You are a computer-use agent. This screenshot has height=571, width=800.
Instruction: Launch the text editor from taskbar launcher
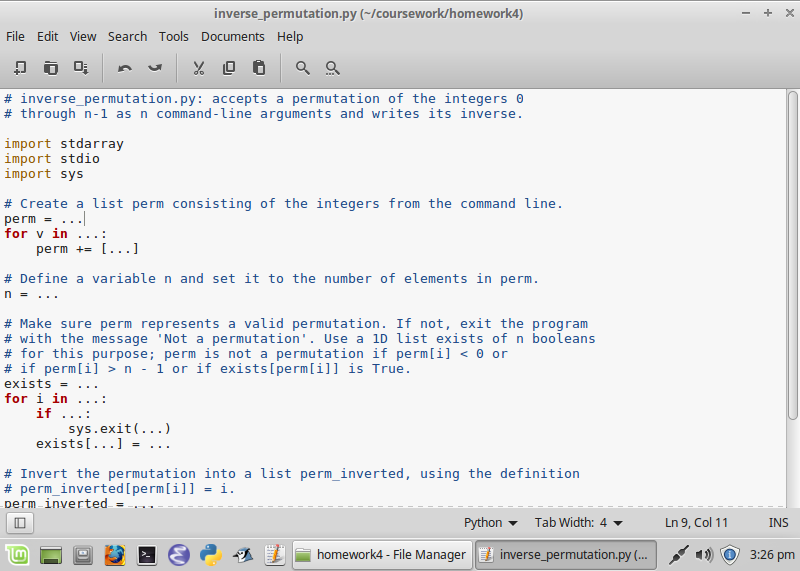point(274,555)
